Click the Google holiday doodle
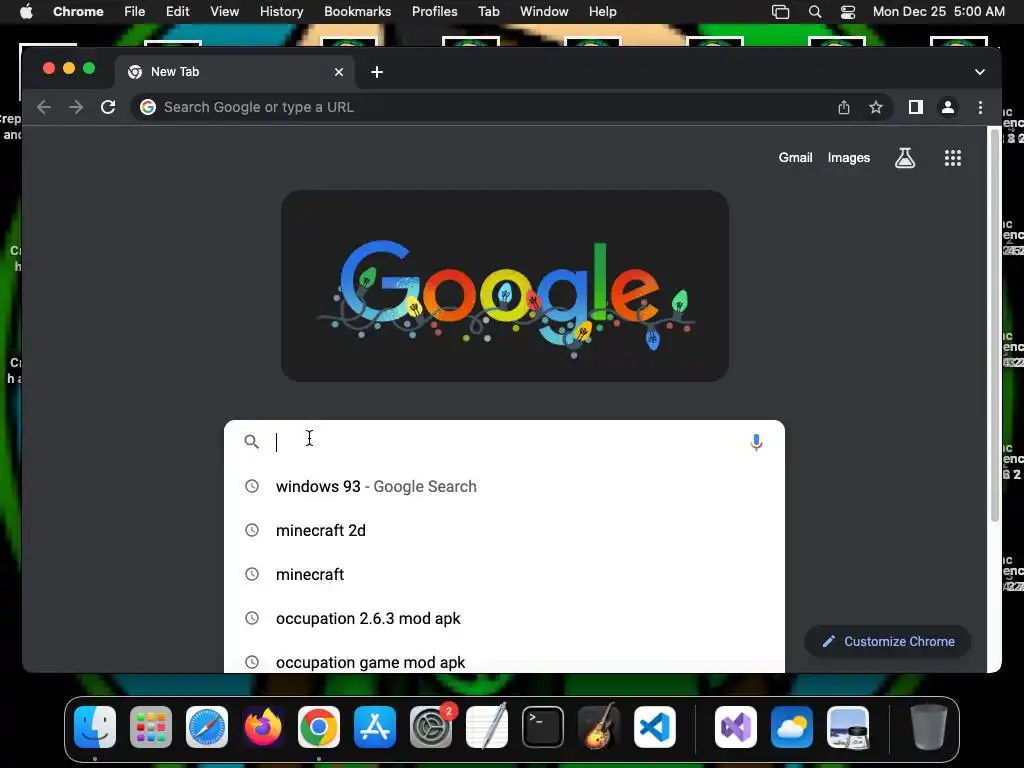 [505, 286]
